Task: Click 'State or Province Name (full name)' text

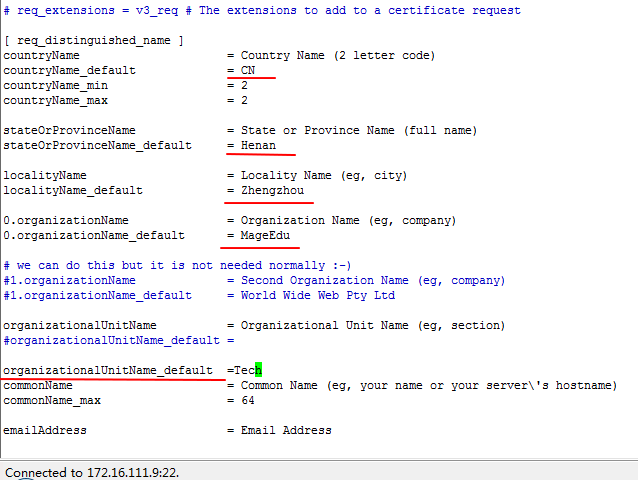Action: coord(359,131)
